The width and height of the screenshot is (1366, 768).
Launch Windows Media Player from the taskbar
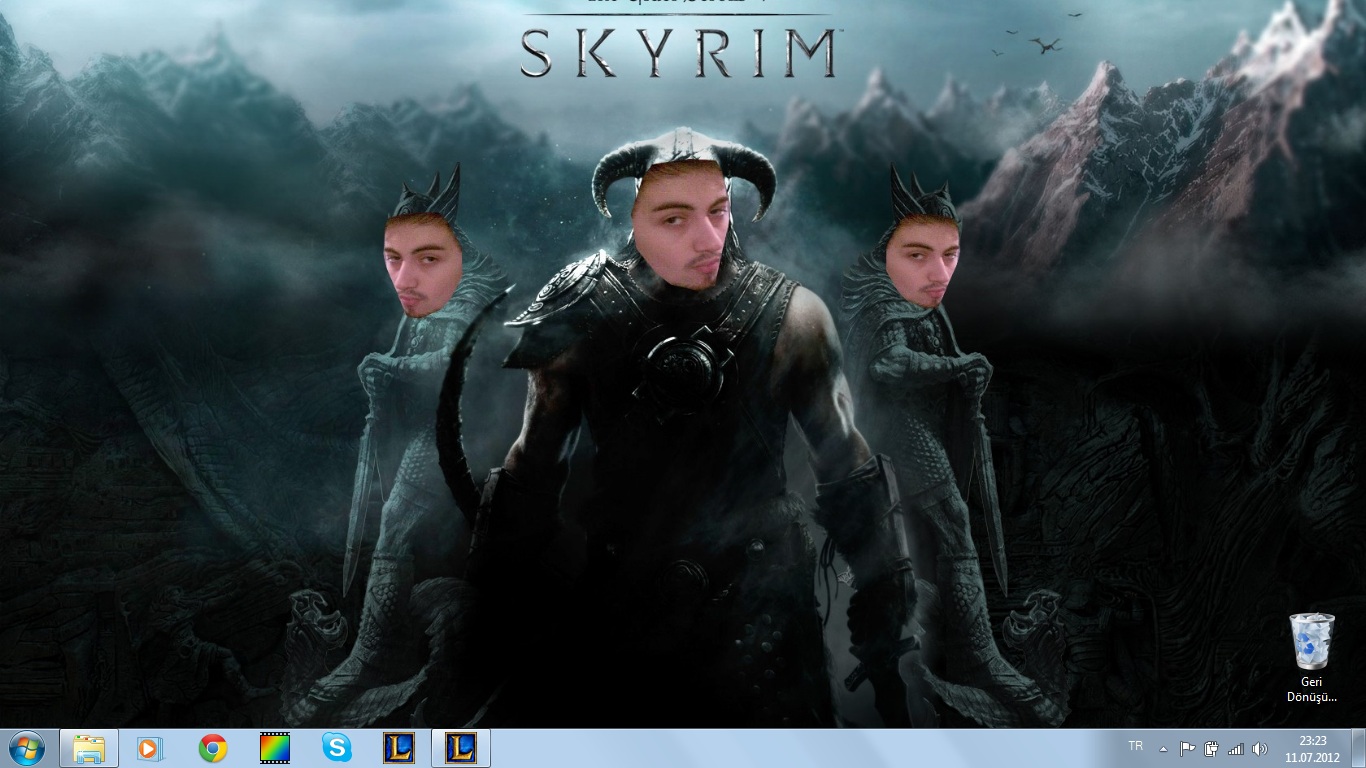(150, 748)
